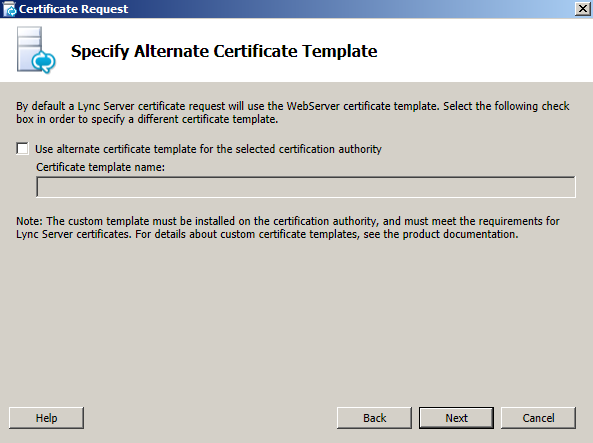Click the 'Certificate Request' title bar text
Screen dimensions: 593x443
pyautogui.click(x=73, y=9)
